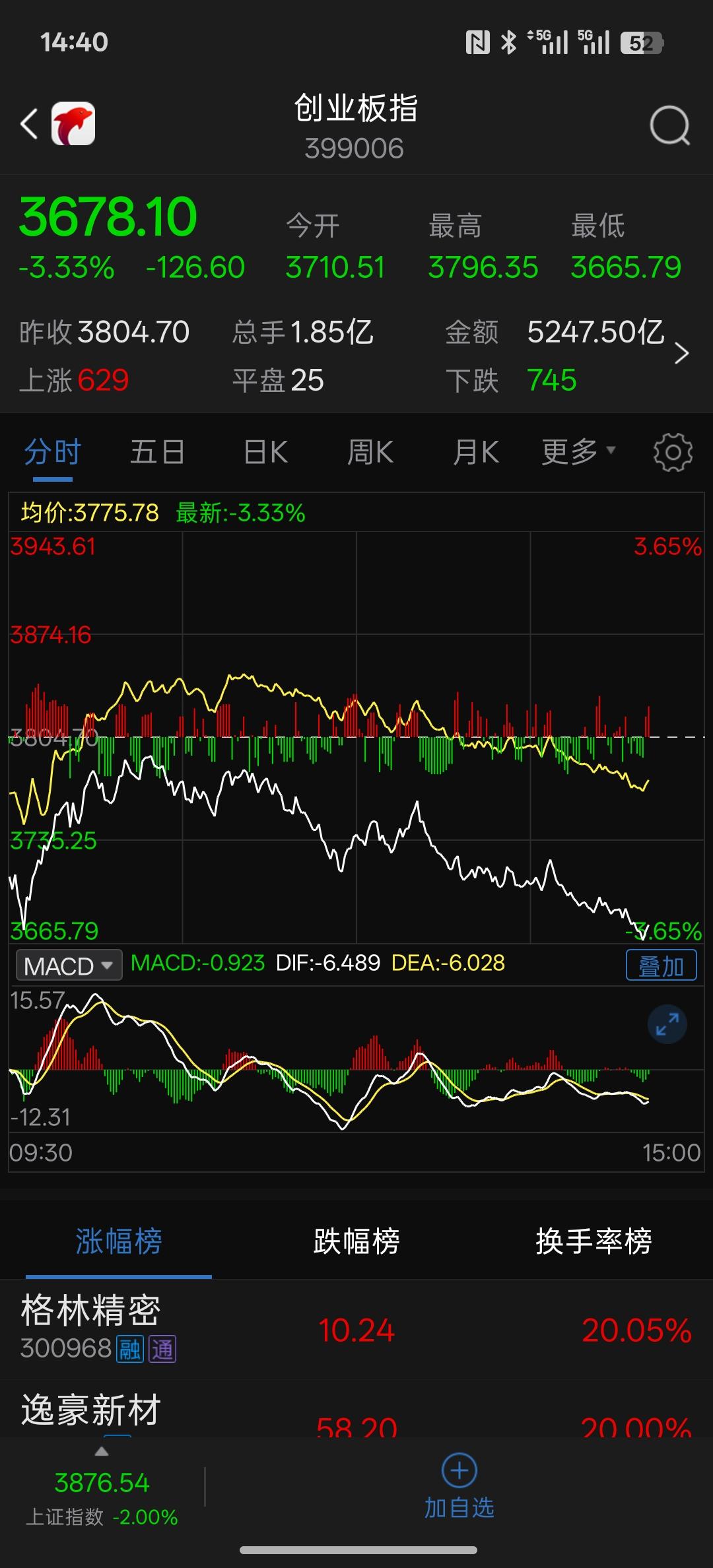Switch to the 月K tab

pyautogui.click(x=476, y=453)
